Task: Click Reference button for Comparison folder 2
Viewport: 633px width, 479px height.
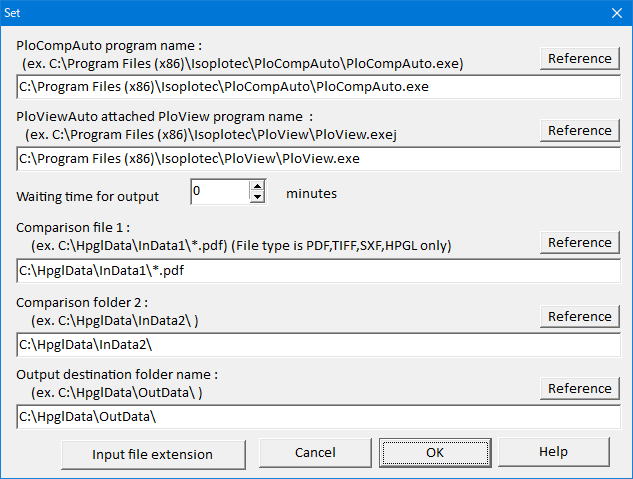Action: point(579,316)
